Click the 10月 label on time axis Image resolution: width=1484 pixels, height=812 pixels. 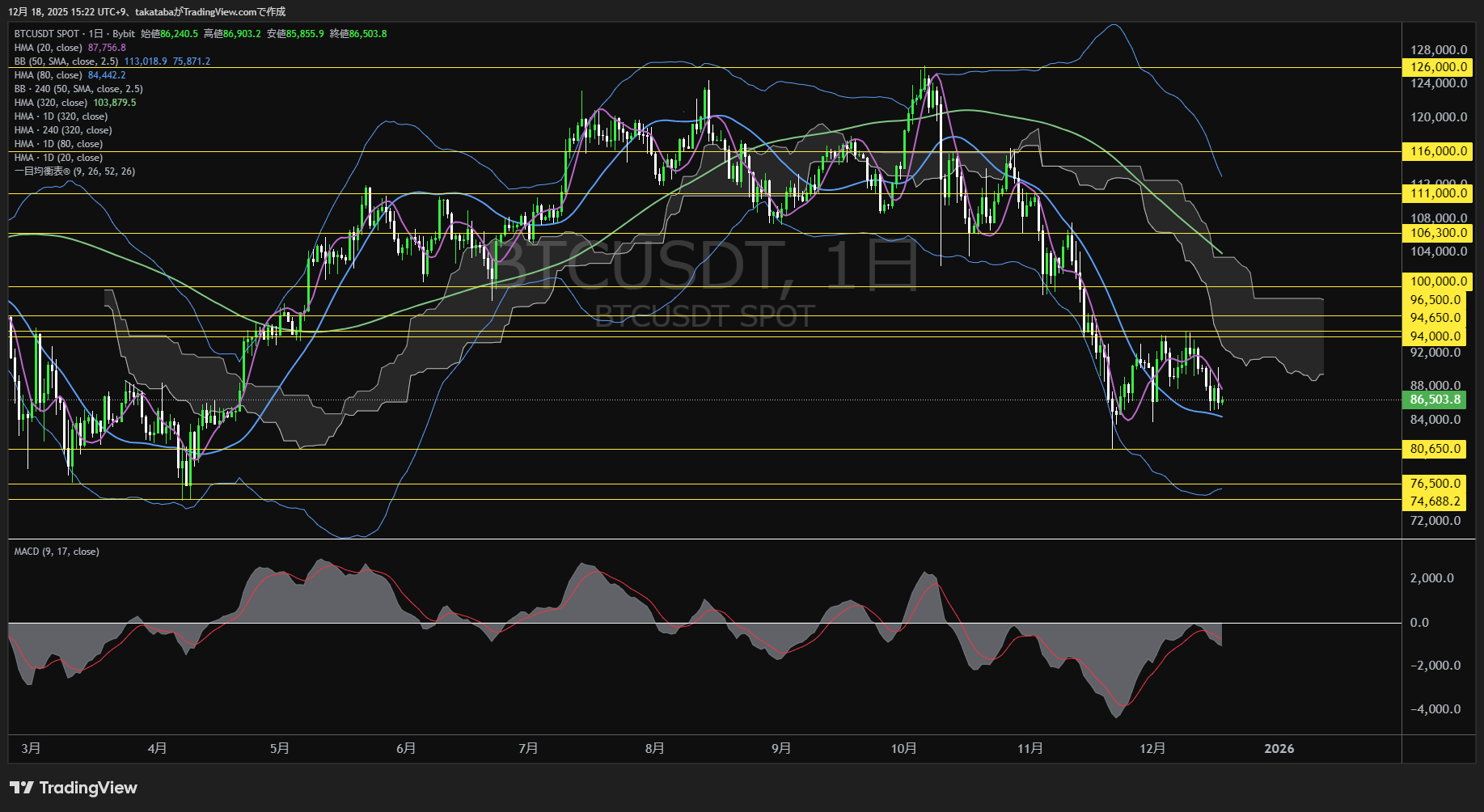click(903, 749)
